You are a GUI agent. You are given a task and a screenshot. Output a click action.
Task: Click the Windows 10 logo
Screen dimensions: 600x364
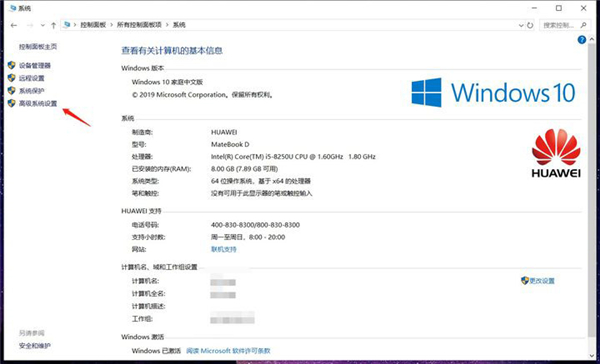point(493,92)
